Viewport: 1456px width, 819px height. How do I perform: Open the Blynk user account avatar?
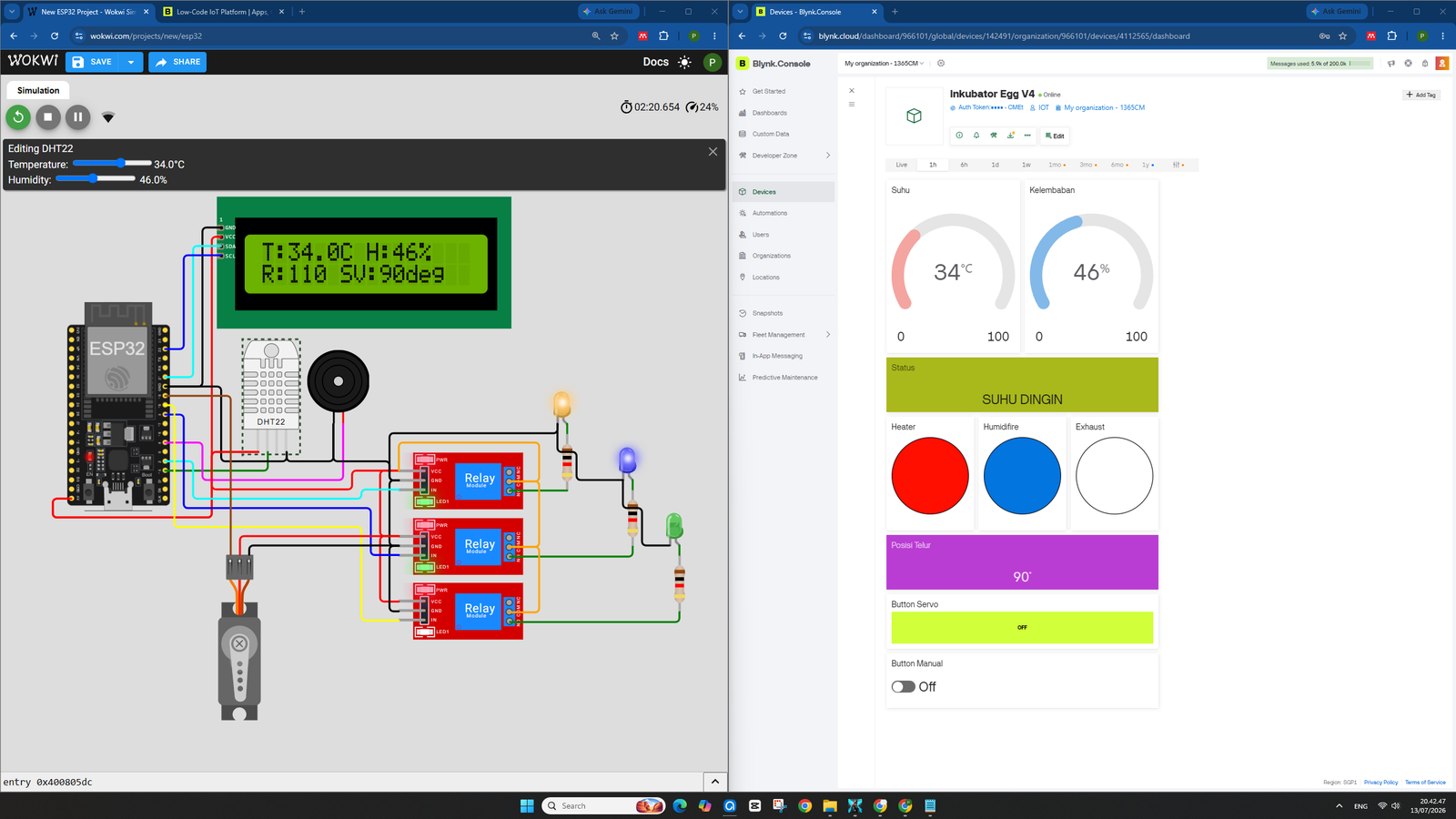[1441, 64]
